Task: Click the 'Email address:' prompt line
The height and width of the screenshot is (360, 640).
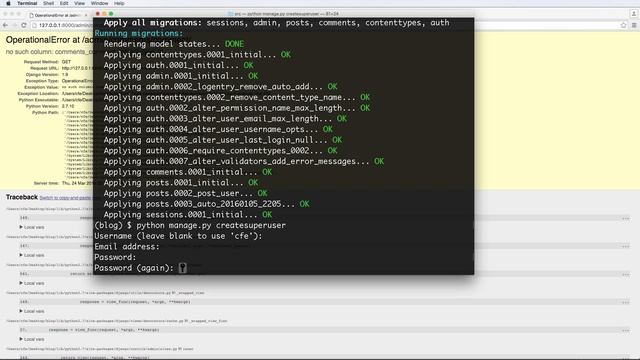Action: pyautogui.click(x=127, y=247)
